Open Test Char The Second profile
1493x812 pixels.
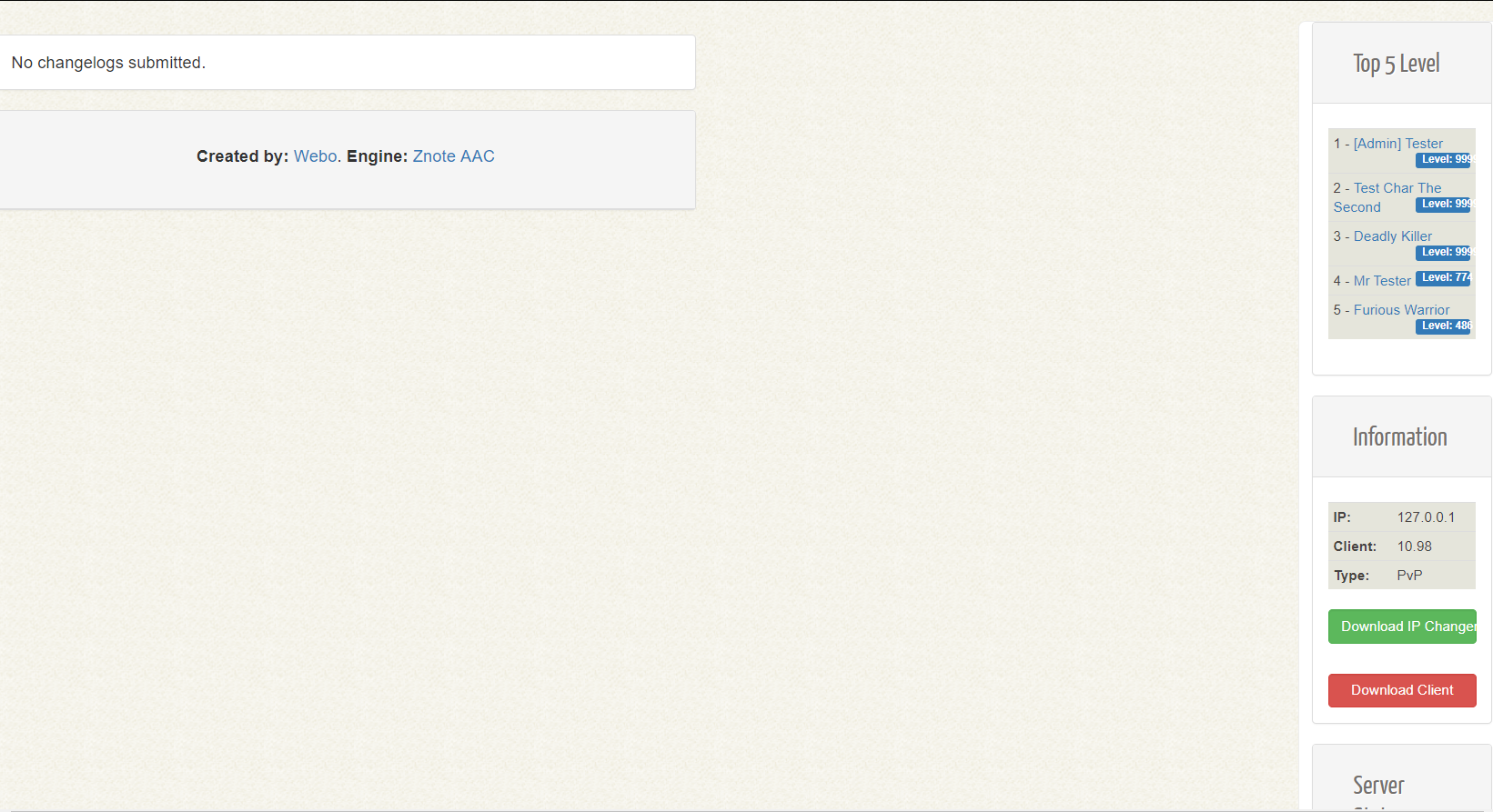coord(1387,197)
